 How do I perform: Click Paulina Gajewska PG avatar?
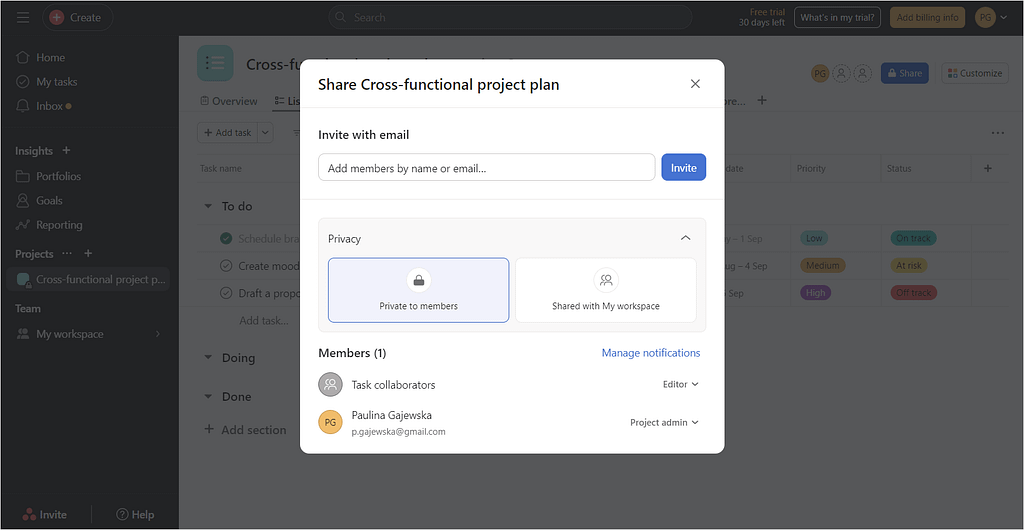330,422
